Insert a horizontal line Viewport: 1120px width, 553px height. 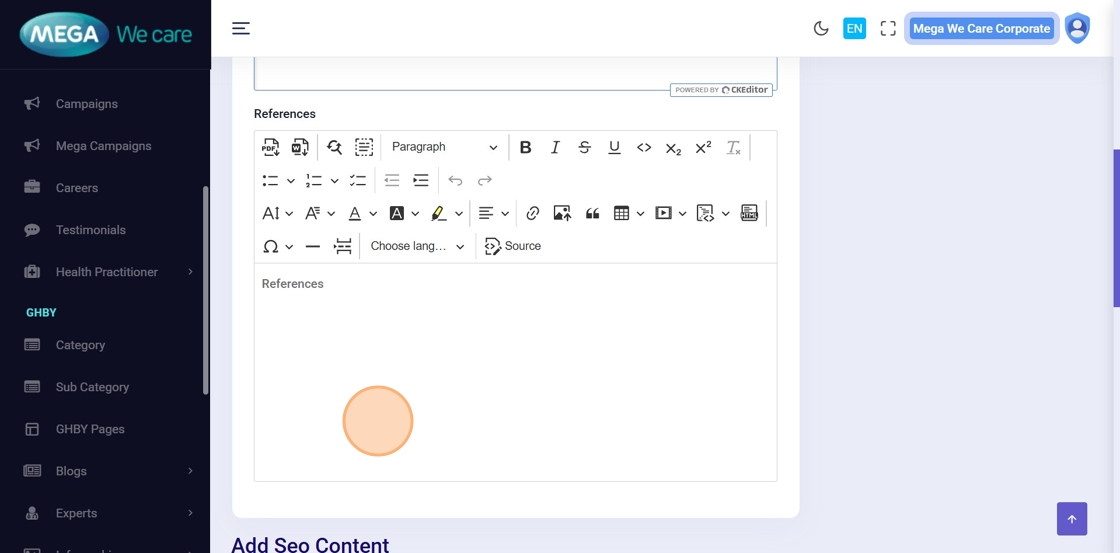pos(313,246)
